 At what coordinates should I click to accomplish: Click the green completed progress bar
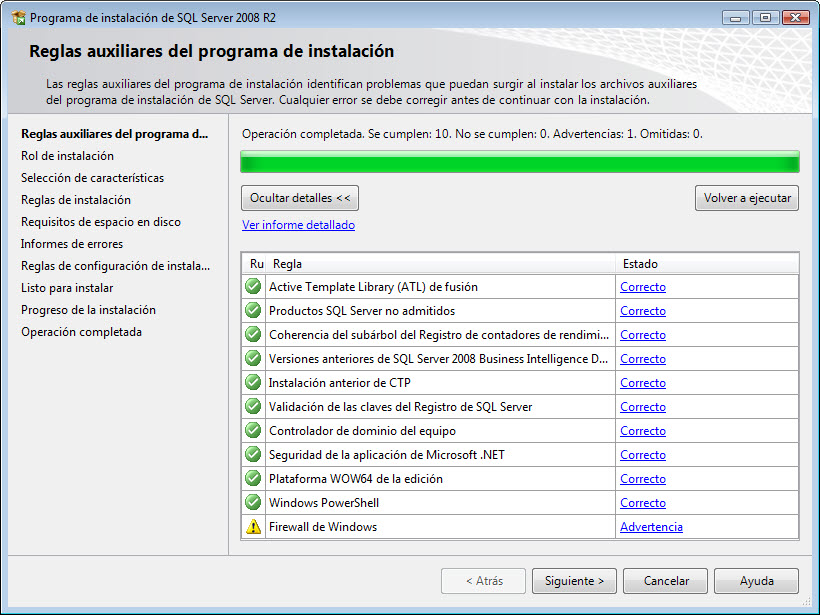(520, 162)
